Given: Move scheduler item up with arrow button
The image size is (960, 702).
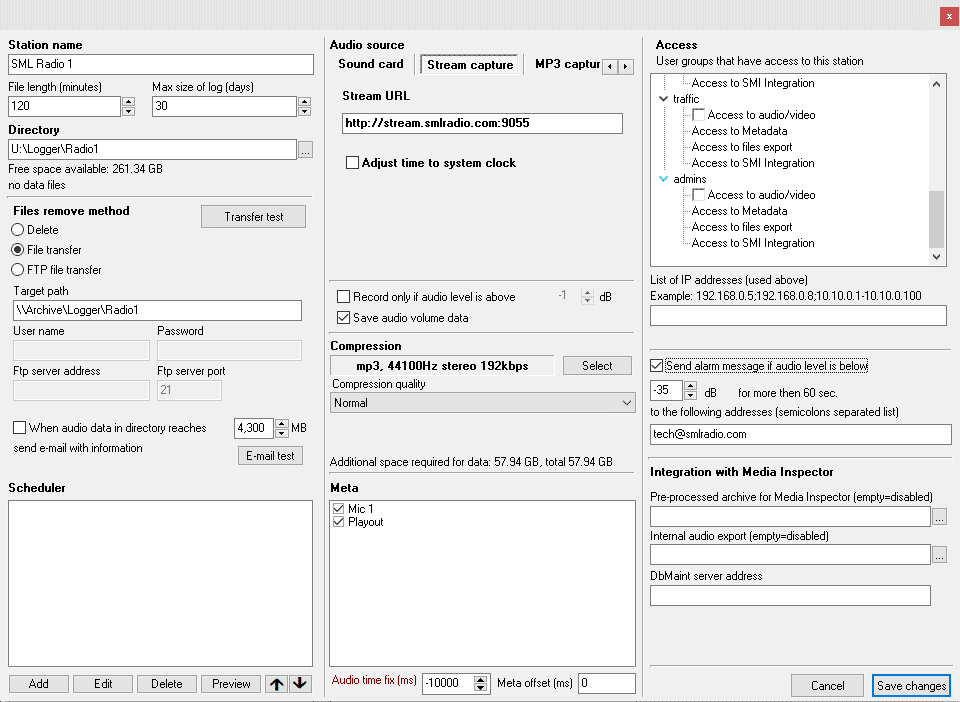Looking at the screenshot, I should pos(277,684).
